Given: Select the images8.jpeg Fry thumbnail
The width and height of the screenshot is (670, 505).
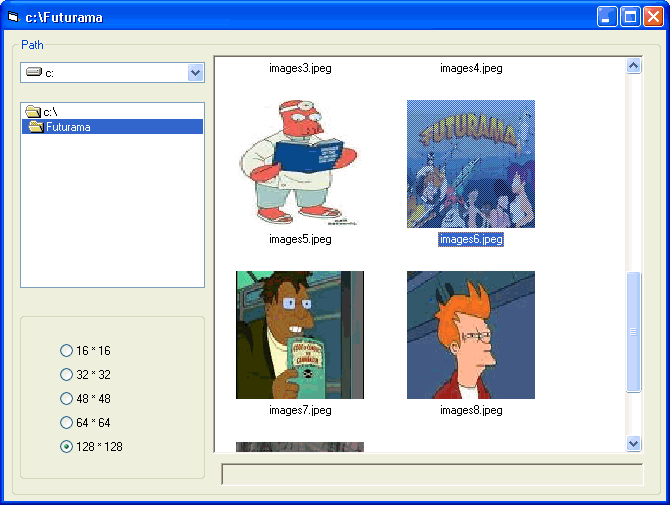Looking at the screenshot, I should (471, 335).
